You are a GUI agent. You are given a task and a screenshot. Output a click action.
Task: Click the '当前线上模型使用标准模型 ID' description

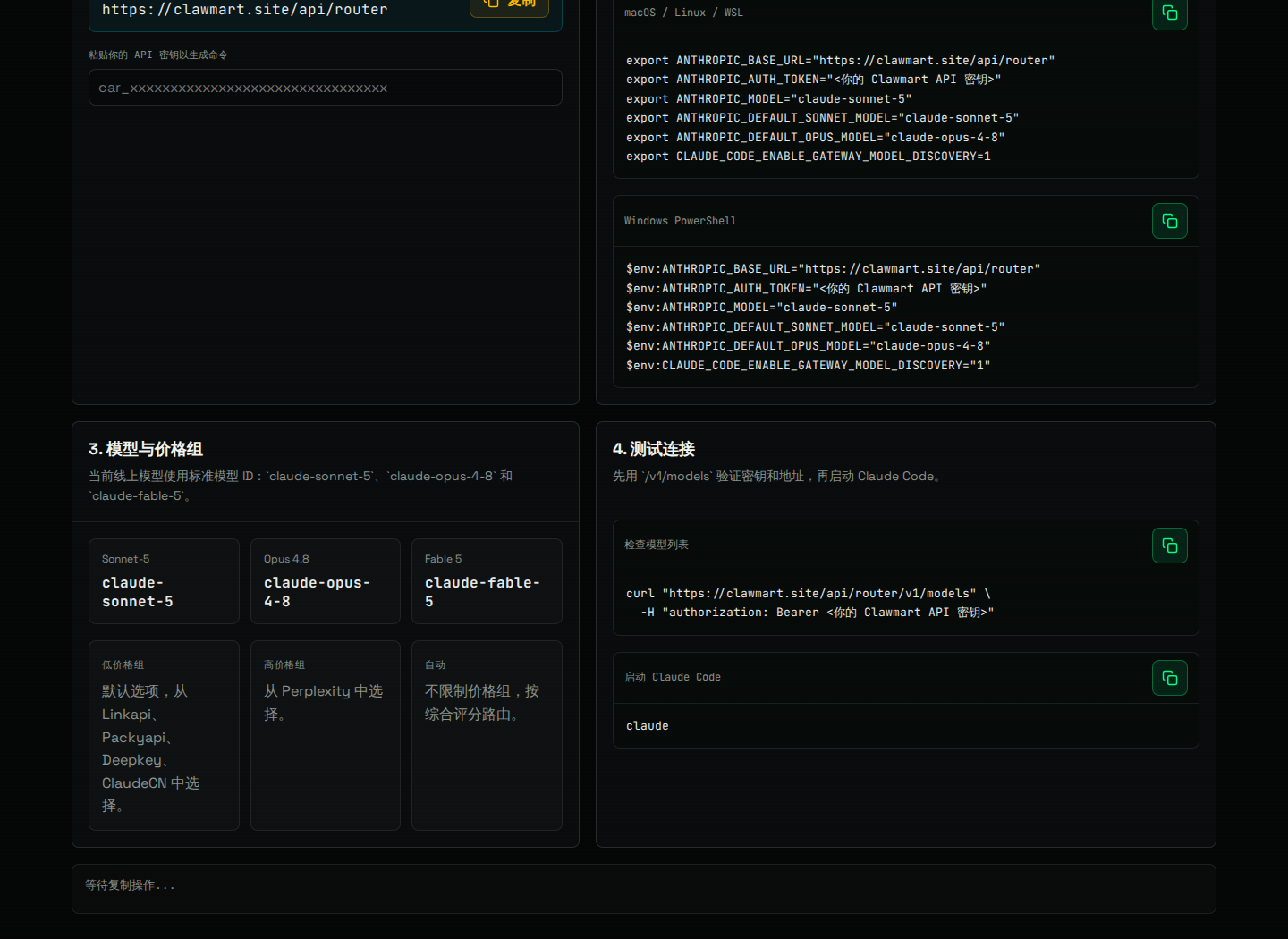301,486
